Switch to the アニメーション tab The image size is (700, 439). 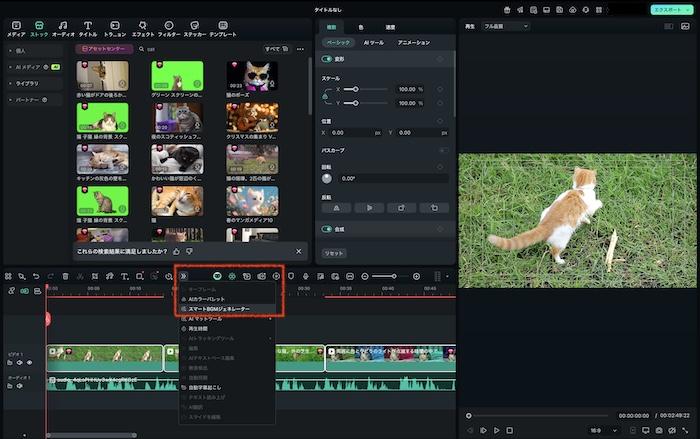[x=413, y=43]
